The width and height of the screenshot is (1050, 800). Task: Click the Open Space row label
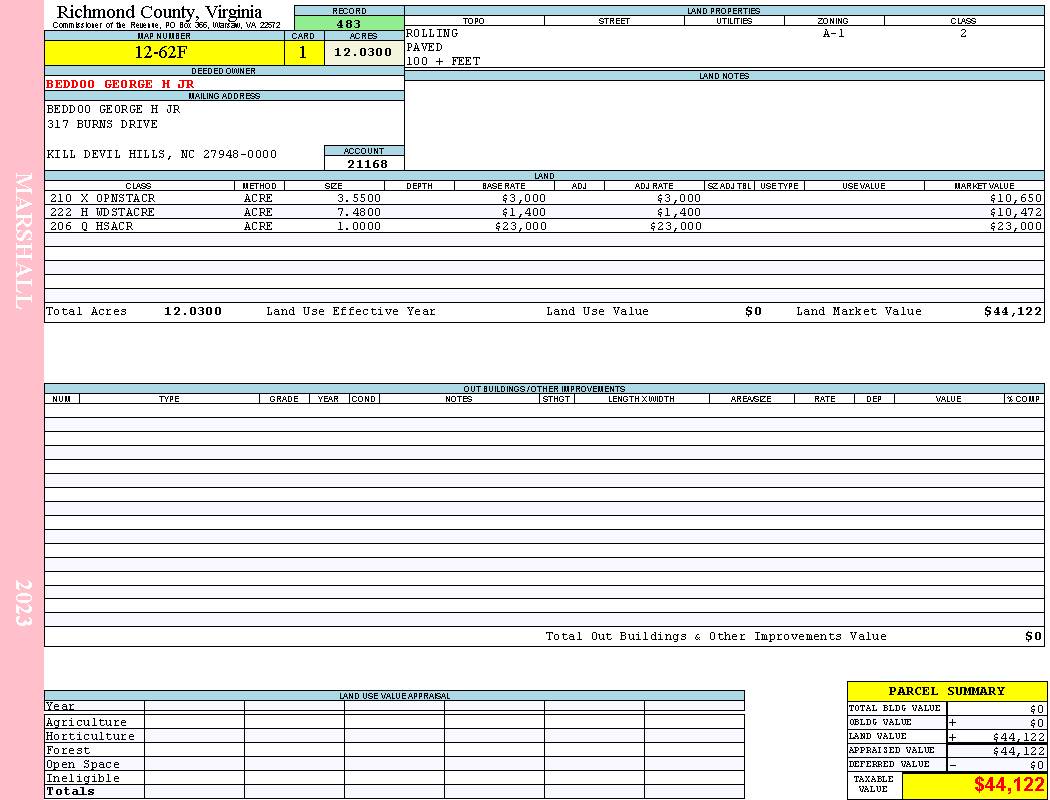[x=83, y=765]
